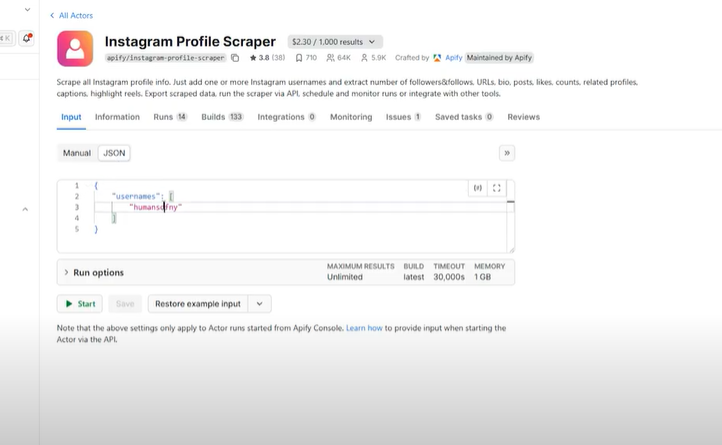Open the Runs tab

coord(169,117)
